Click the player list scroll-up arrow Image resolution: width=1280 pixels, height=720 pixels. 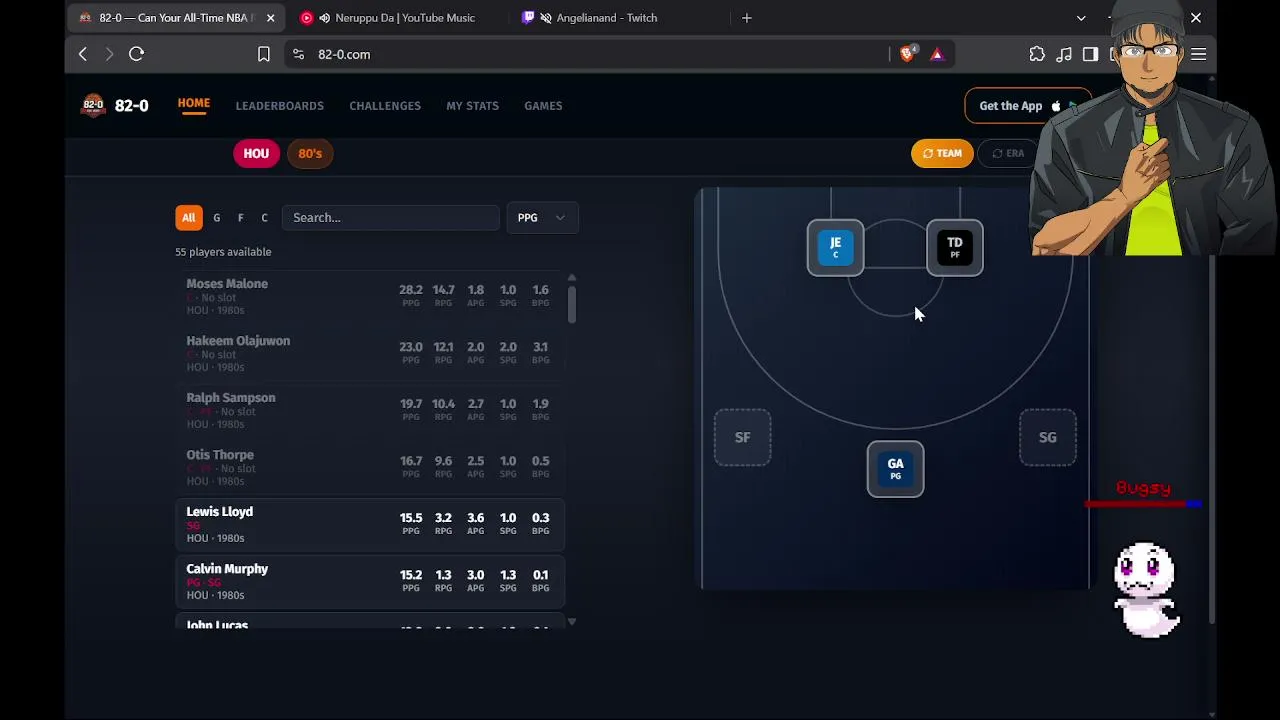pyautogui.click(x=572, y=278)
